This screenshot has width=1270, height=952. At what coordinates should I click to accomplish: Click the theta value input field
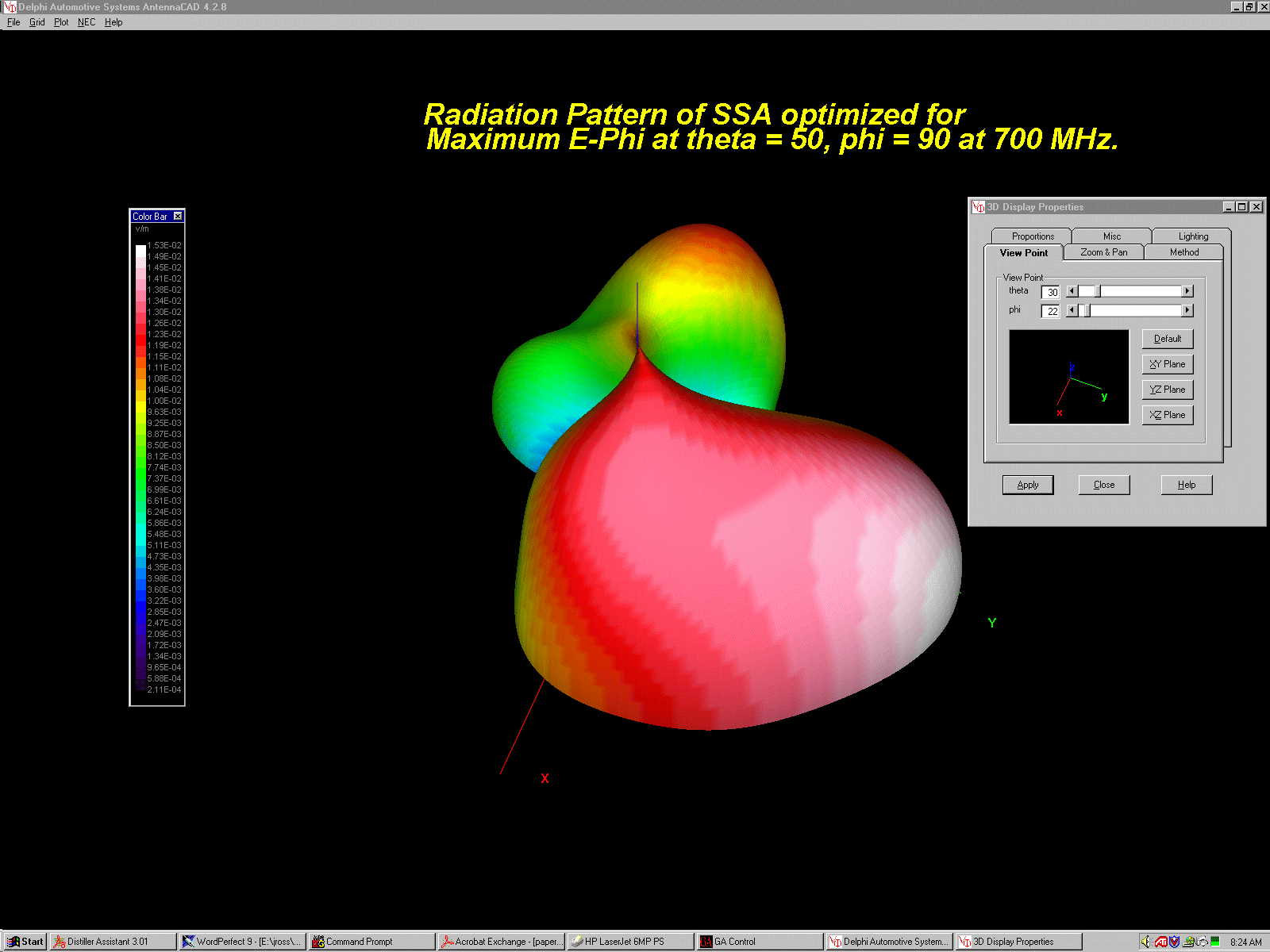click(x=1050, y=292)
